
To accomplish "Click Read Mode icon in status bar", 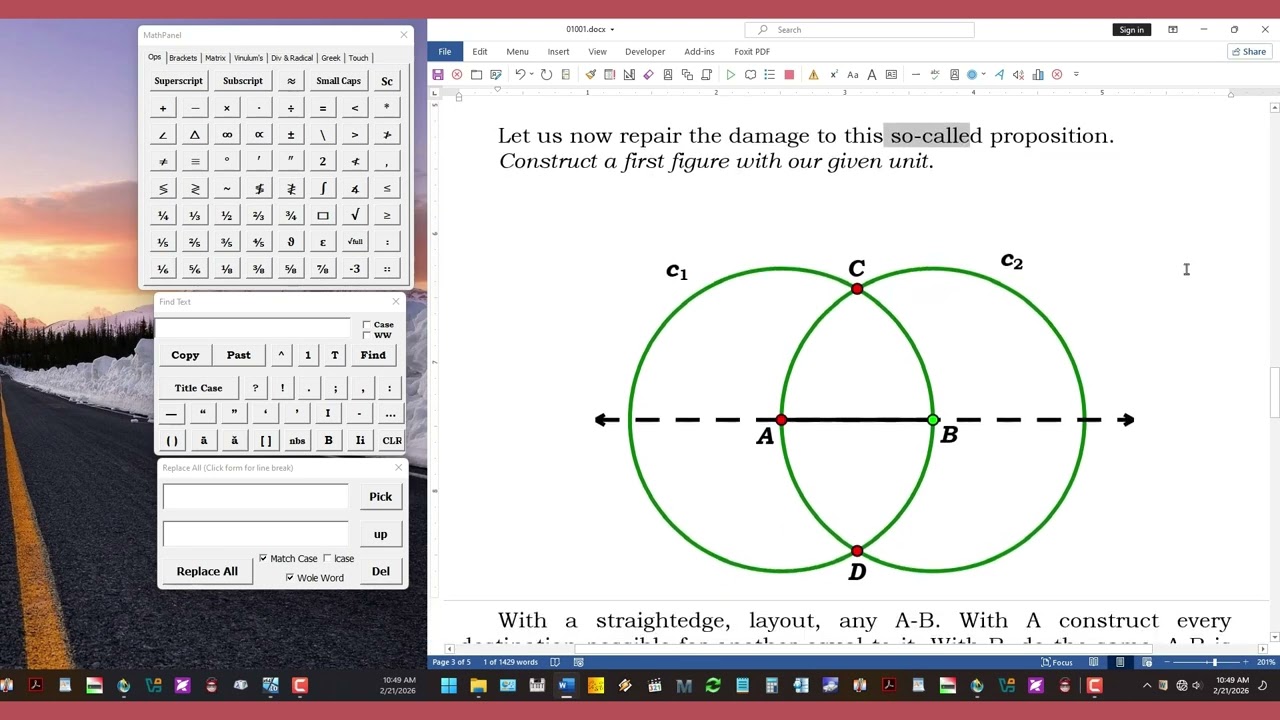I will tap(1094, 662).
